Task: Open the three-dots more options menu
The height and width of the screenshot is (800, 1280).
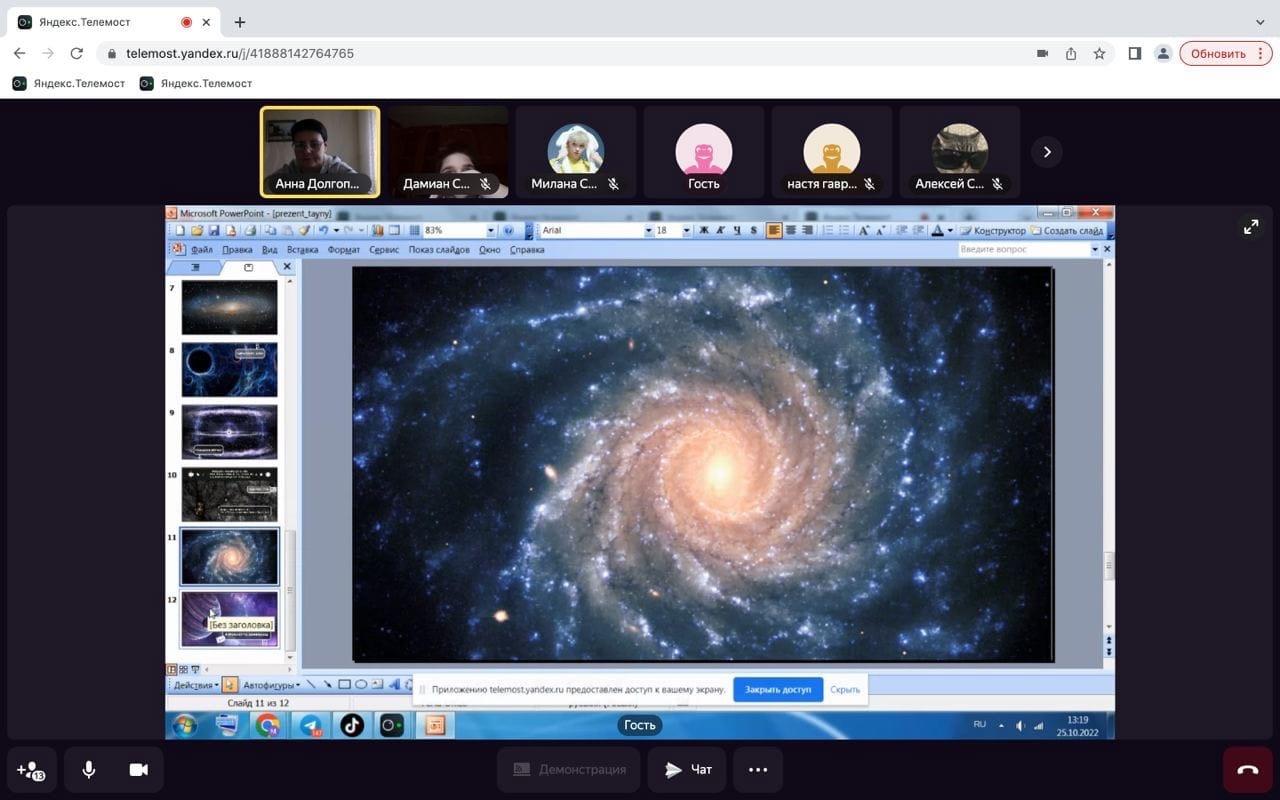Action: click(758, 769)
